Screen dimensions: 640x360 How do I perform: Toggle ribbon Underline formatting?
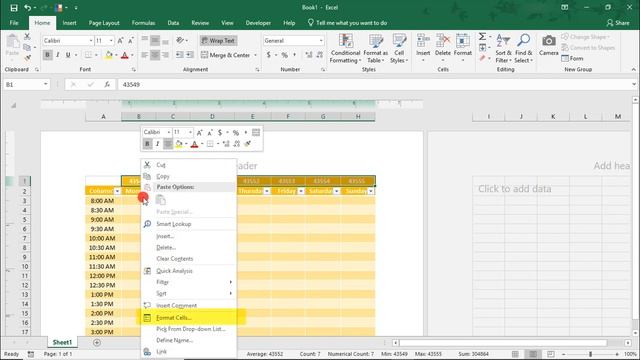click(68, 55)
